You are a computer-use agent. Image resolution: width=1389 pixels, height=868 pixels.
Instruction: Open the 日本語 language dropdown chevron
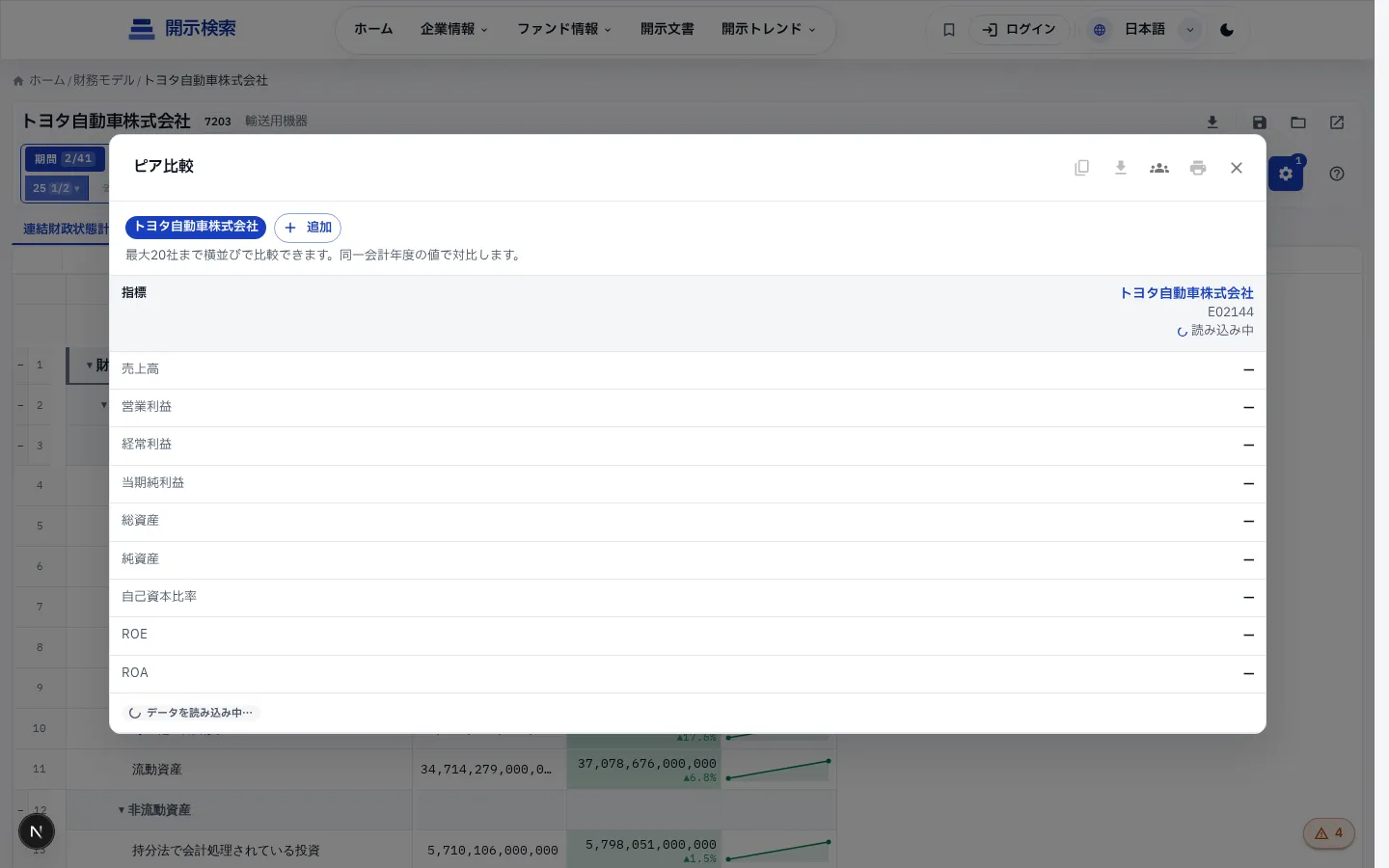pyautogui.click(x=1190, y=30)
